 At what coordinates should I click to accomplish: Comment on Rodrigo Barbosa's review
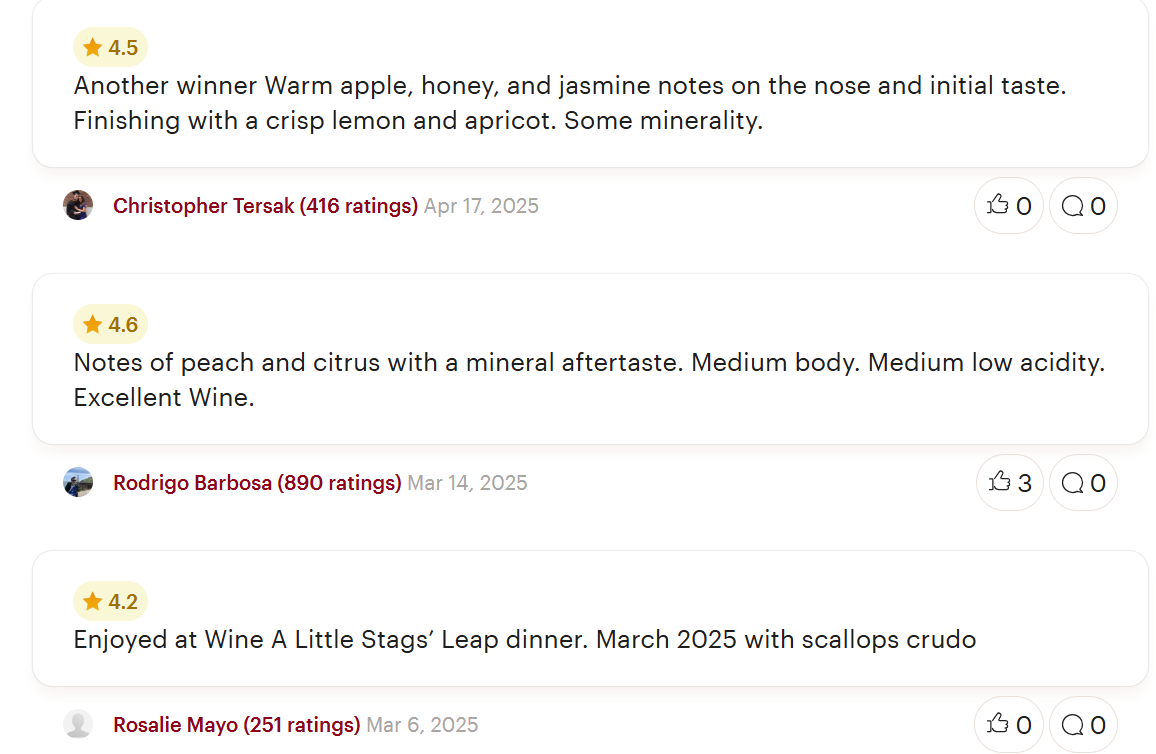coord(1083,483)
